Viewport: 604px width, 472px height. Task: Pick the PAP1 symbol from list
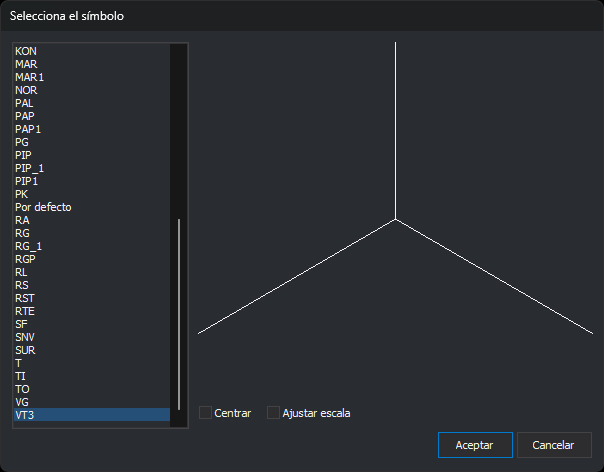click(x=92, y=129)
